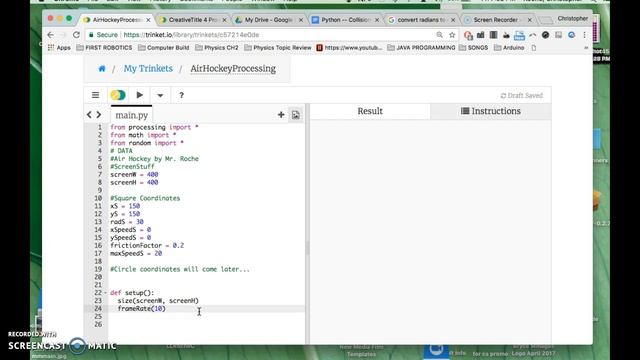Viewport: 640px width, 360px height.
Task: Open FIRST ROBOTICS bookmark folder
Action: pos(104,48)
